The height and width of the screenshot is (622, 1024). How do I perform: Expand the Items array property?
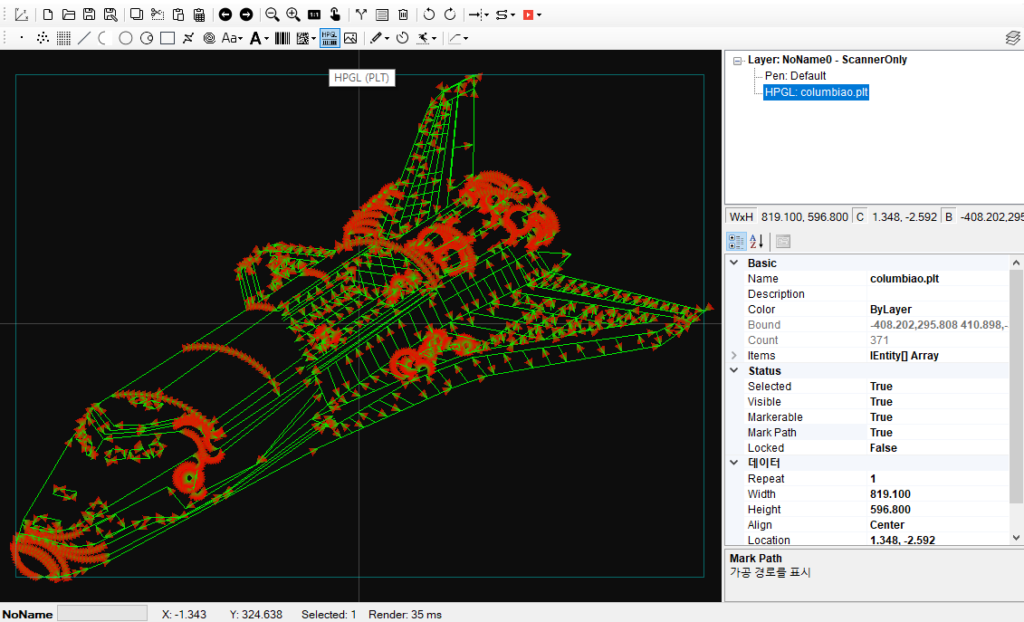click(x=734, y=355)
